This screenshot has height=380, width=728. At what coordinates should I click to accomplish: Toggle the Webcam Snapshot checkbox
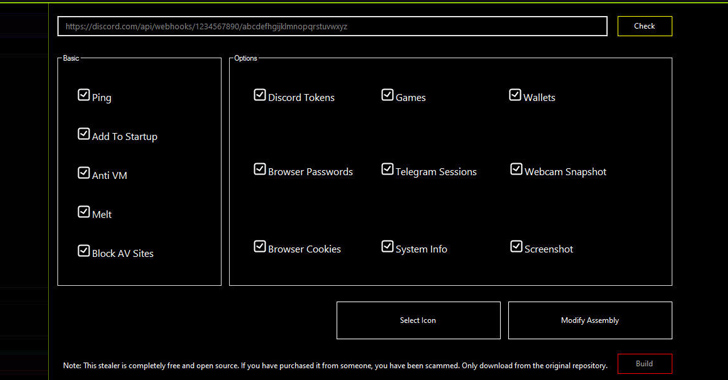pyautogui.click(x=516, y=170)
